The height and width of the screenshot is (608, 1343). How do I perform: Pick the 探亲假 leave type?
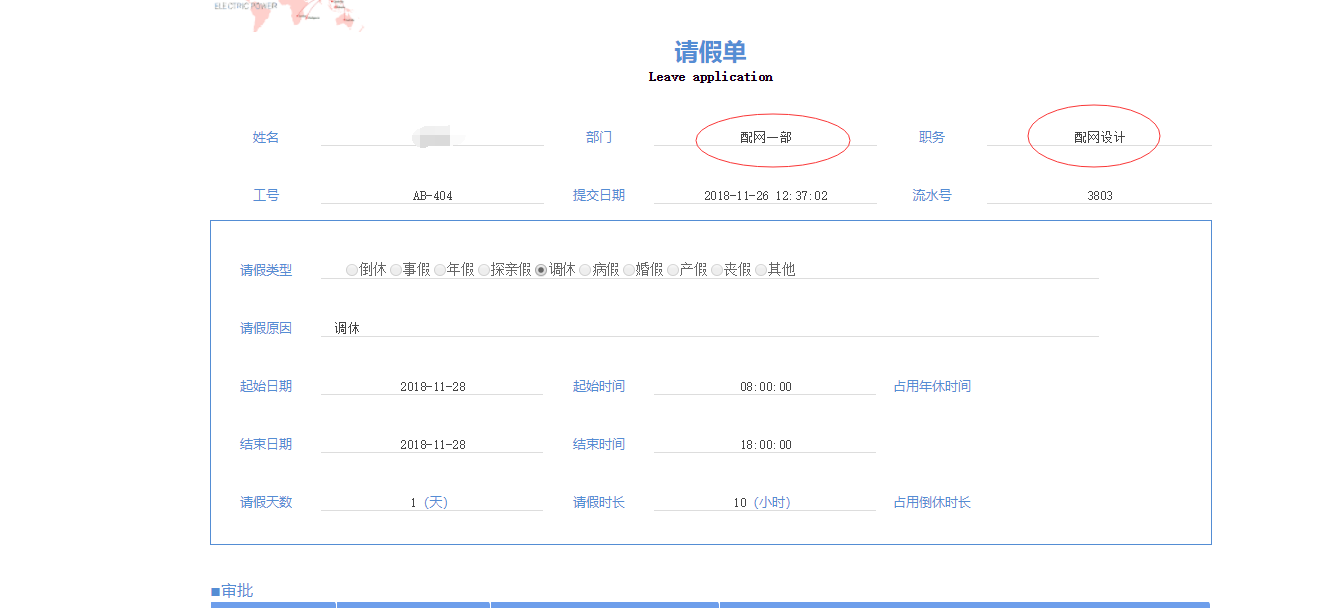point(484,270)
